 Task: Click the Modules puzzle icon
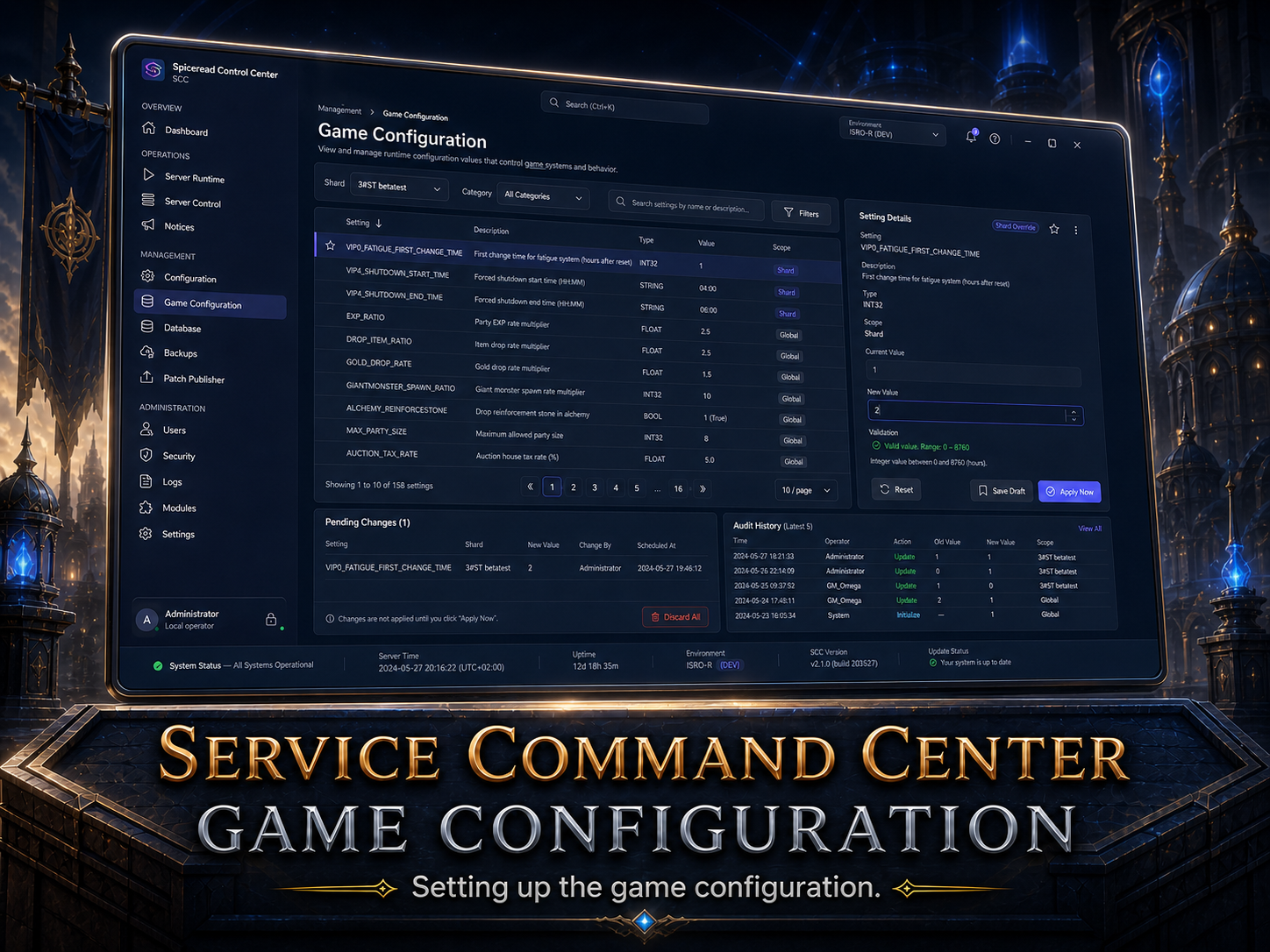click(x=146, y=507)
